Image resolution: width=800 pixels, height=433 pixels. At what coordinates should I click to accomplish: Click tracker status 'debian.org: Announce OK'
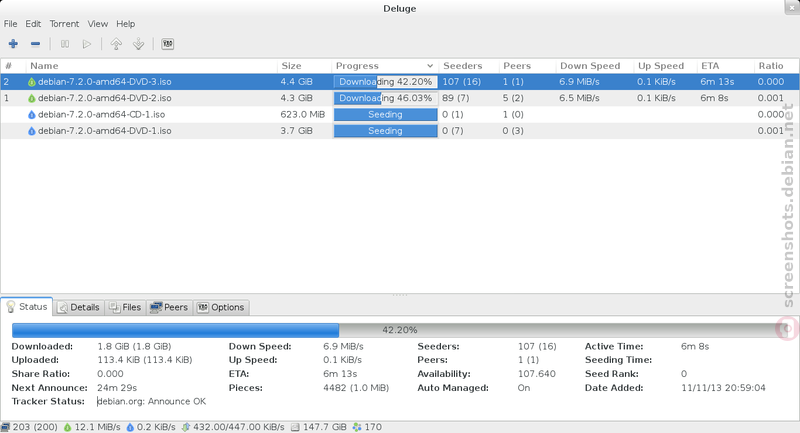click(x=152, y=401)
